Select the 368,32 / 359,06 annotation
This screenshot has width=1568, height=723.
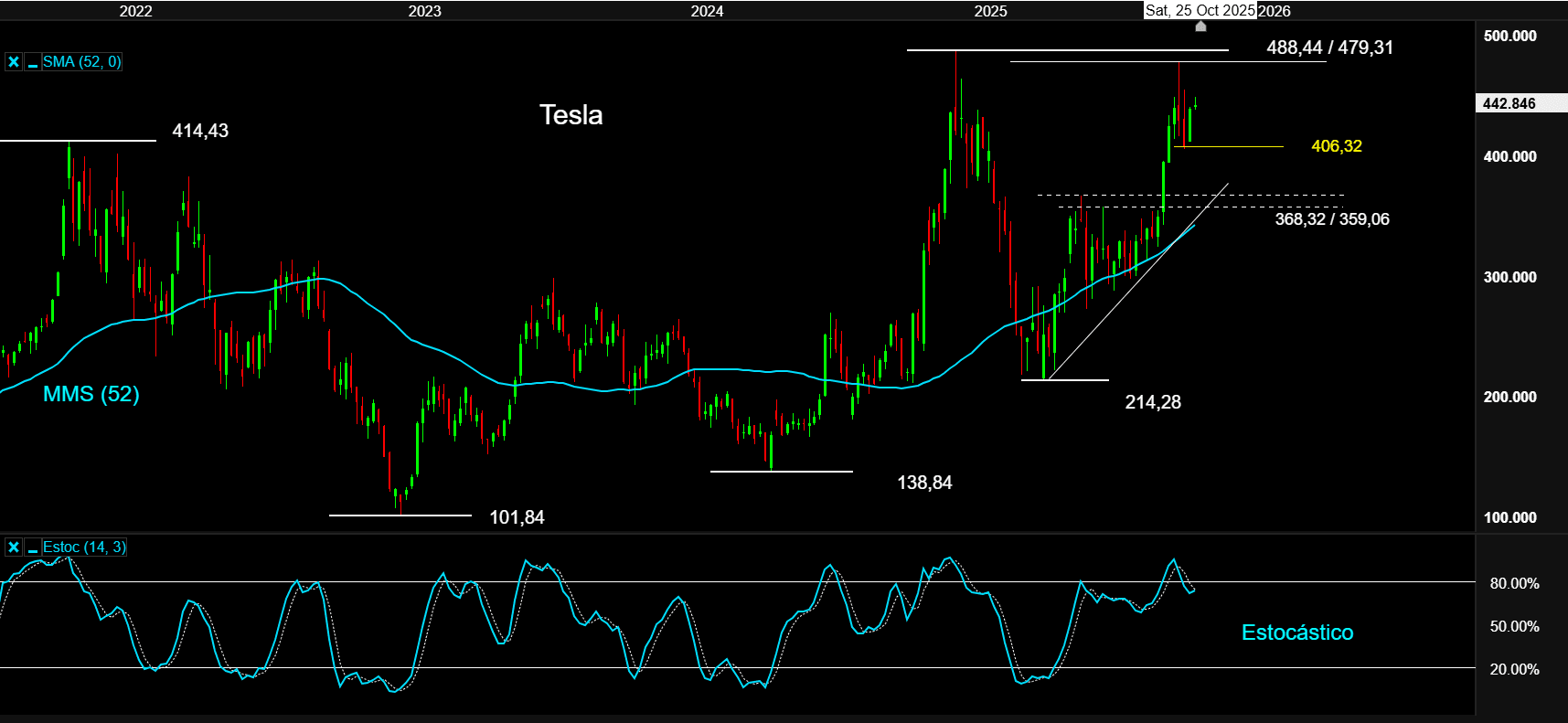[x=1331, y=219]
